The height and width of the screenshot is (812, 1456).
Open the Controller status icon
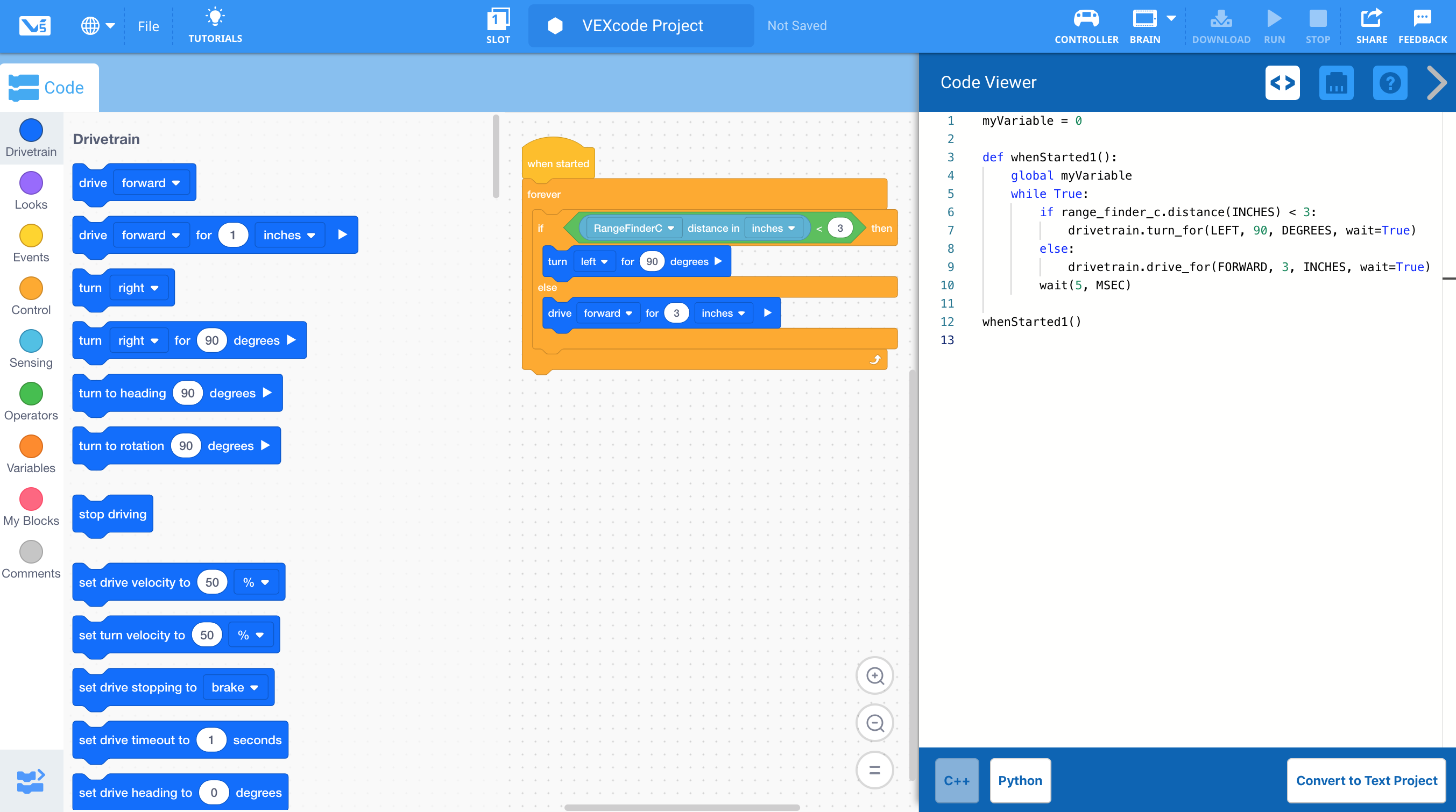(x=1086, y=25)
